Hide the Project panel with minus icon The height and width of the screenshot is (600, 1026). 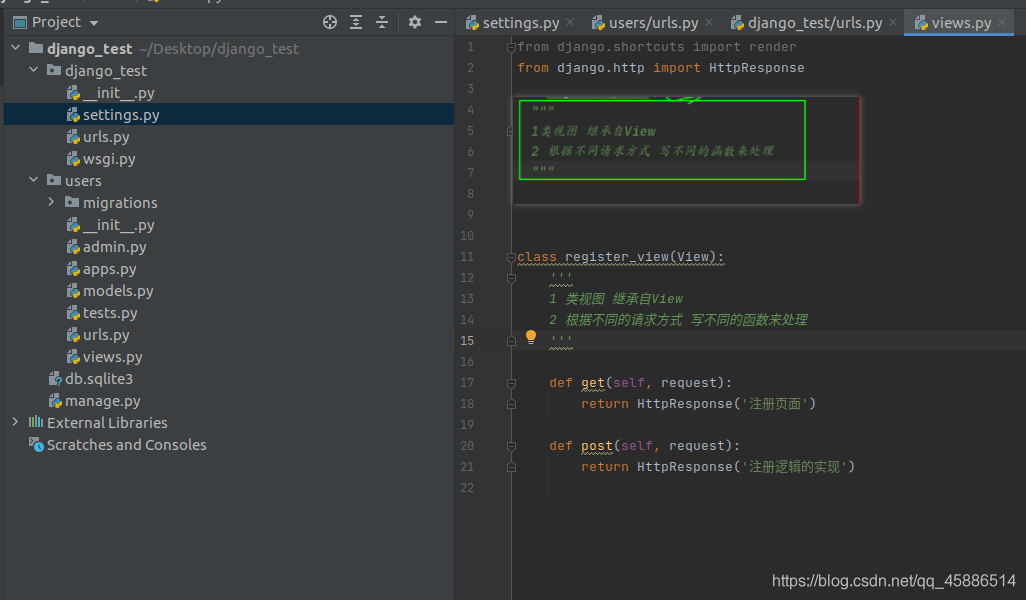point(441,22)
